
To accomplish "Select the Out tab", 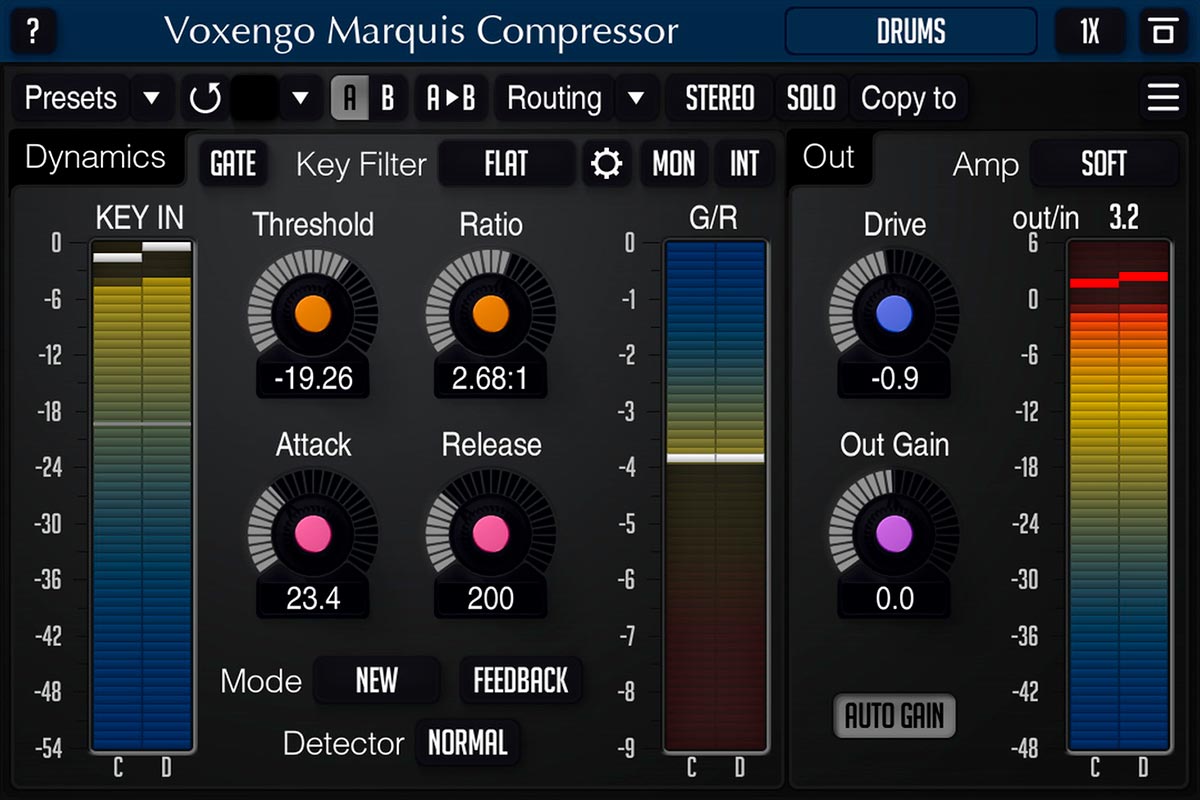I will pyautogui.click(x=829, y=158).
